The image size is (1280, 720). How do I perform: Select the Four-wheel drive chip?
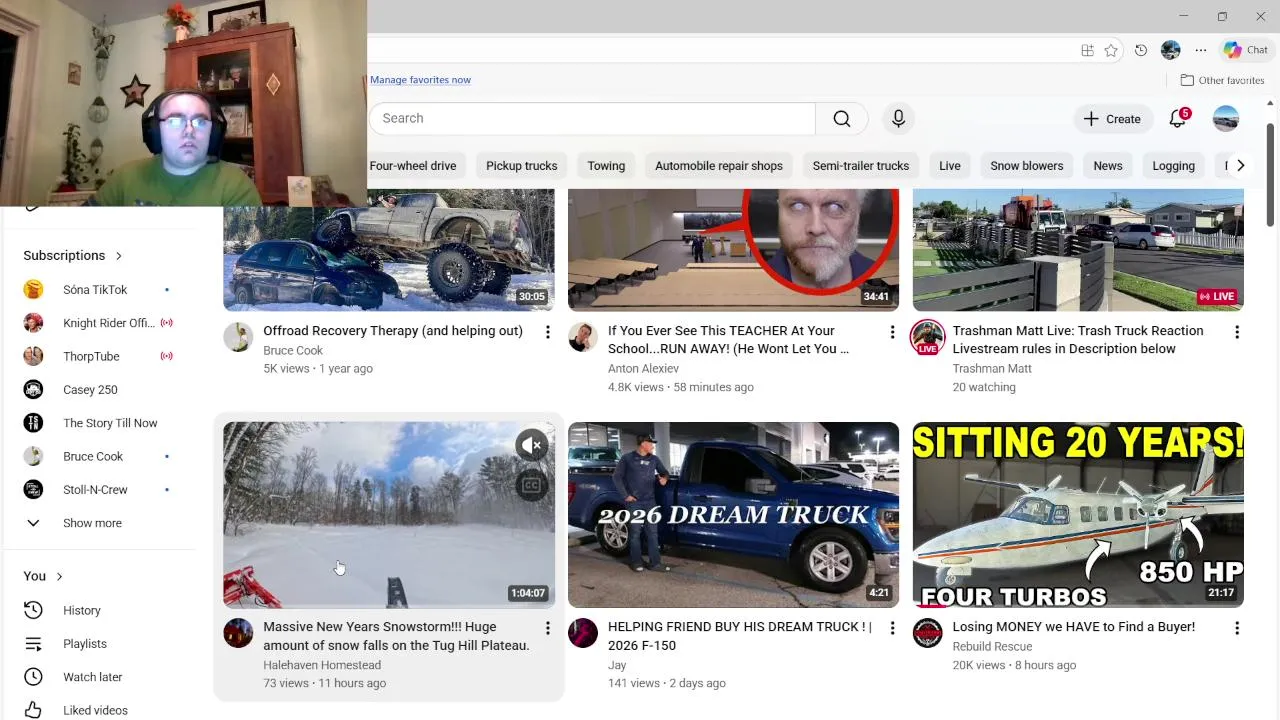(413, 166)
